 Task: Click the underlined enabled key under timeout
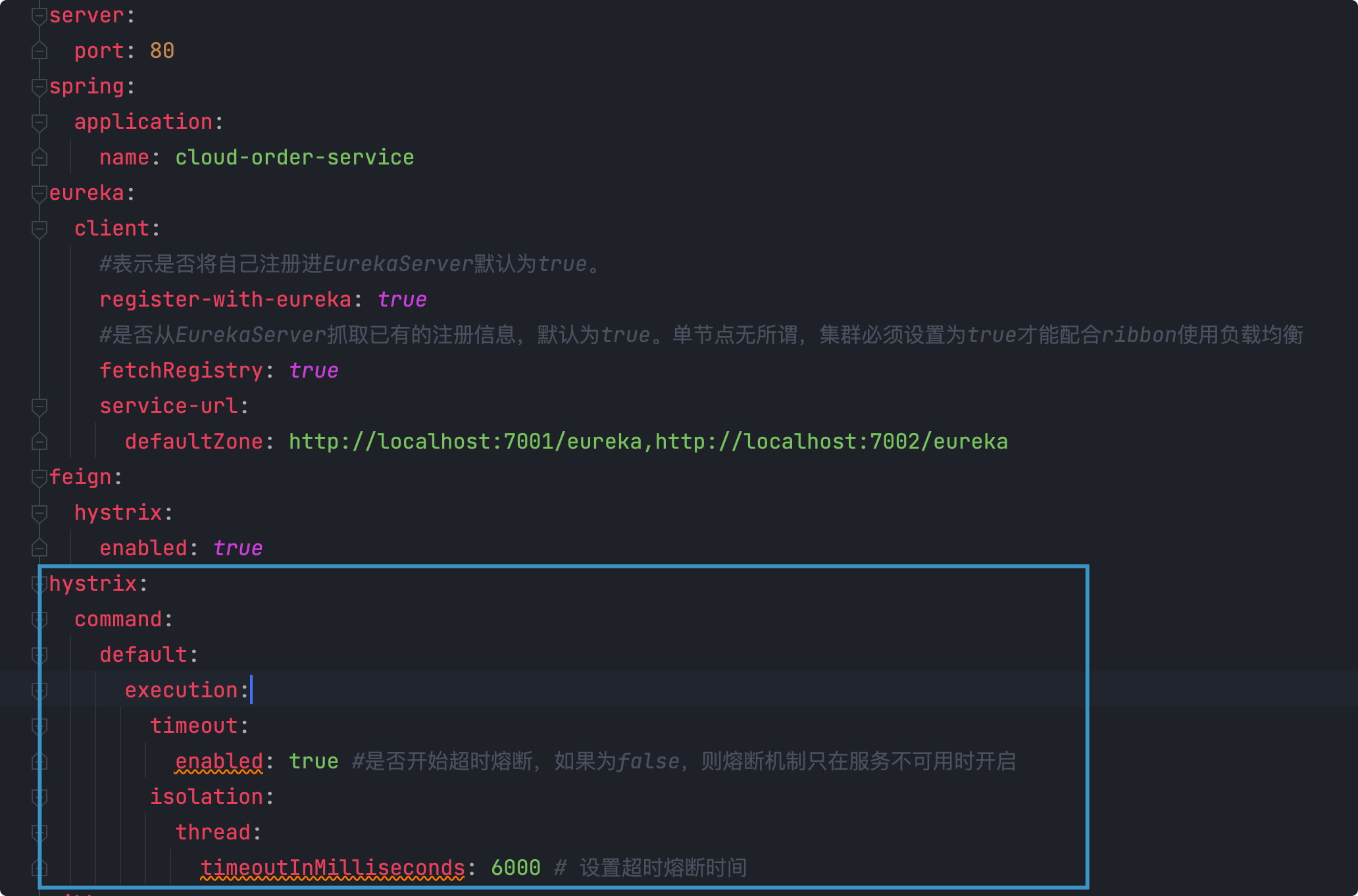pyautogui.click(x=219, y=761)
